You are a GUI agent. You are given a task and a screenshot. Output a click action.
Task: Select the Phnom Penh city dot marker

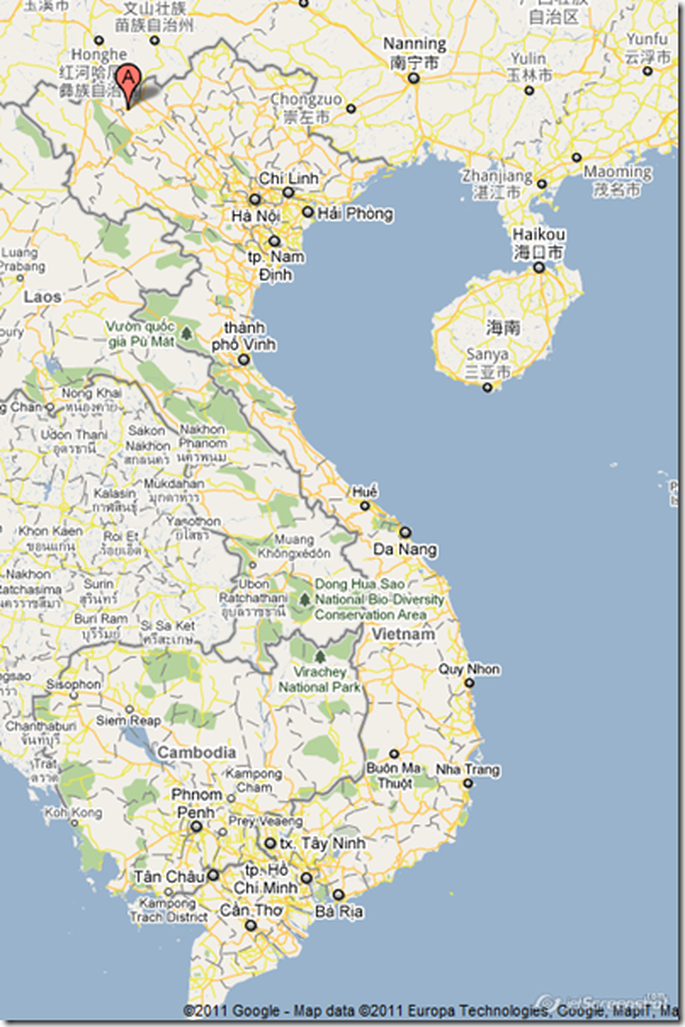tap(196, 827)
